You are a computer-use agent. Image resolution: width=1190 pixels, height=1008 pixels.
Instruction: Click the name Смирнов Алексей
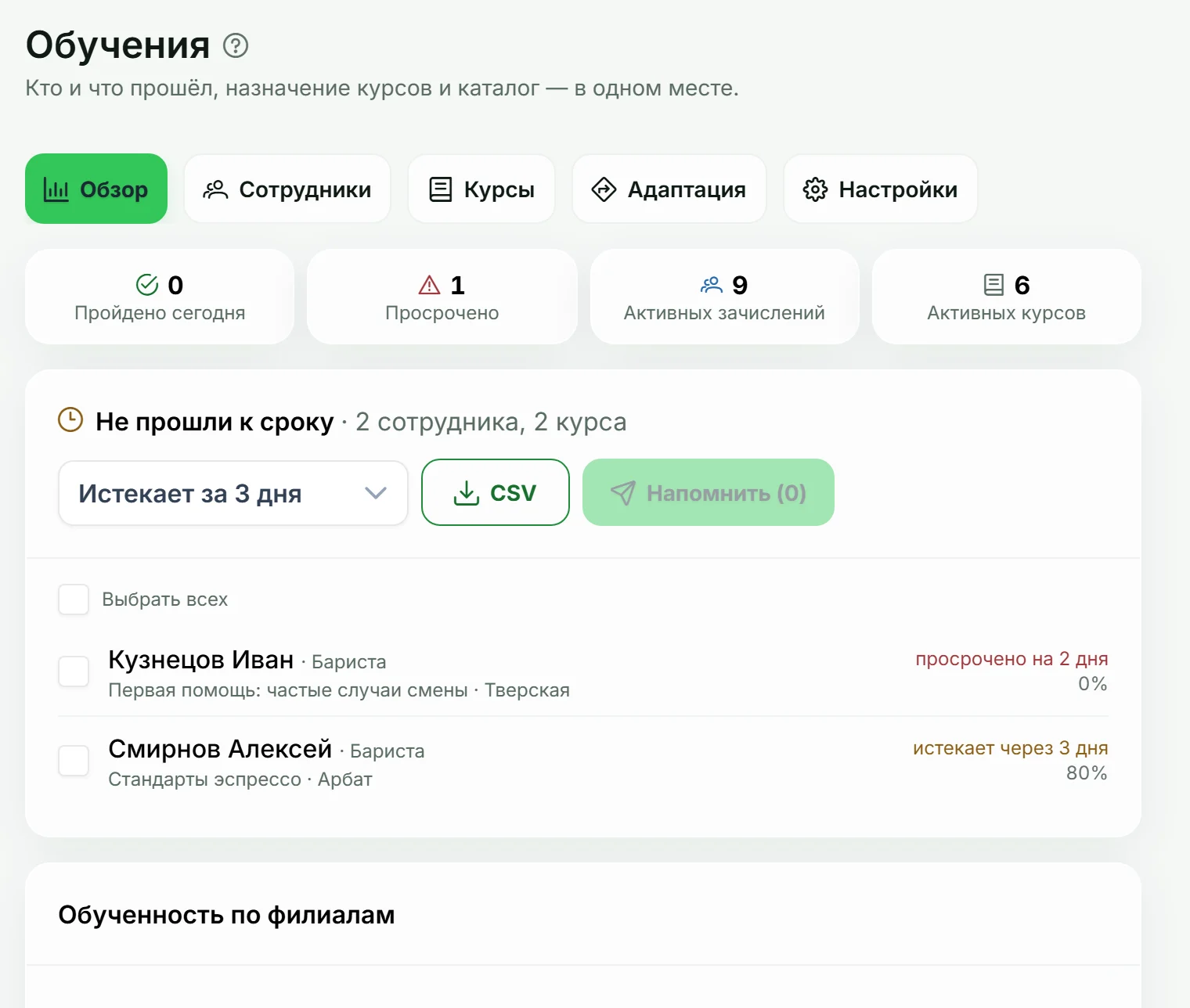pos(220,749)
